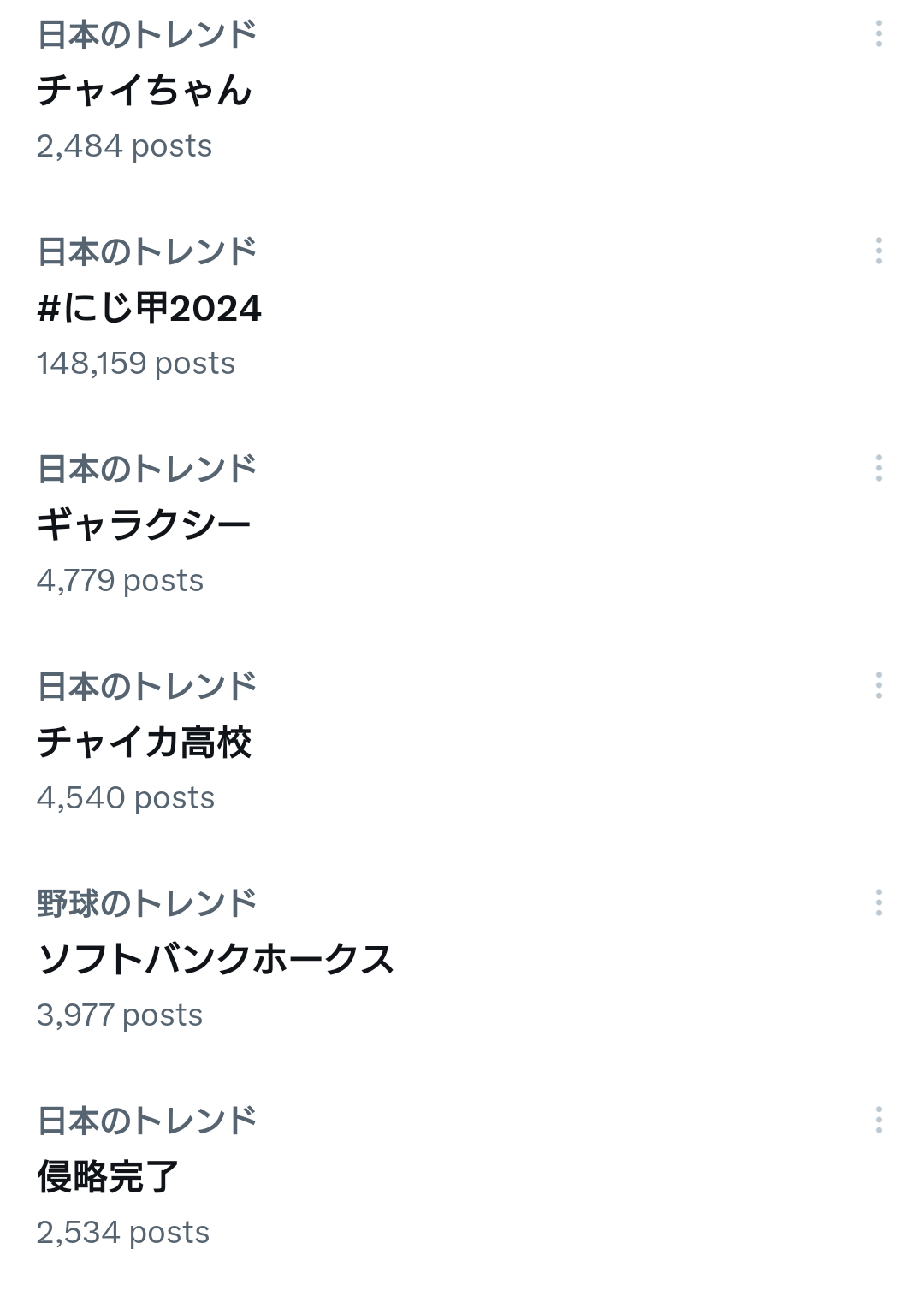Tap three-dot menu beside ギャラクシー

click(x=879, y=469)
